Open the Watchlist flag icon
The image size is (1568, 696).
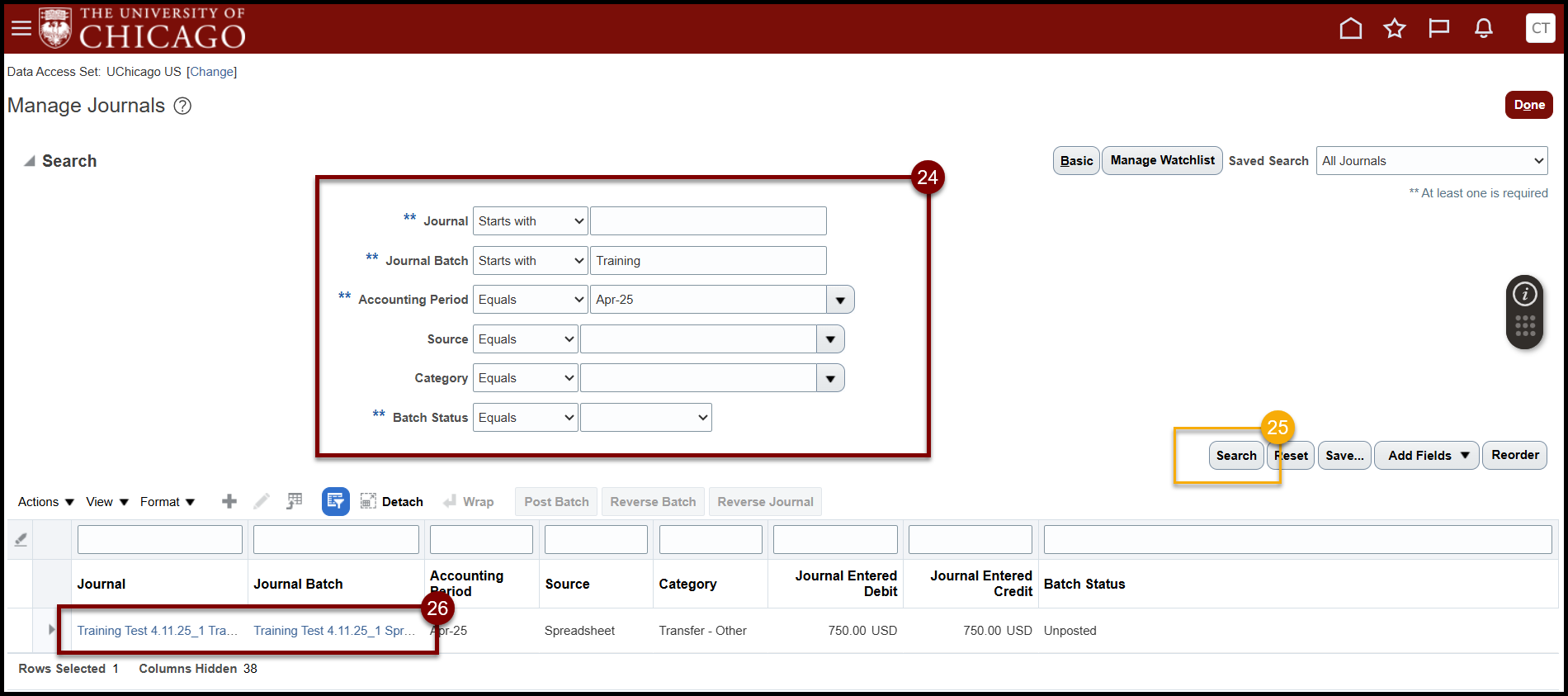(x=1438, y=29)
